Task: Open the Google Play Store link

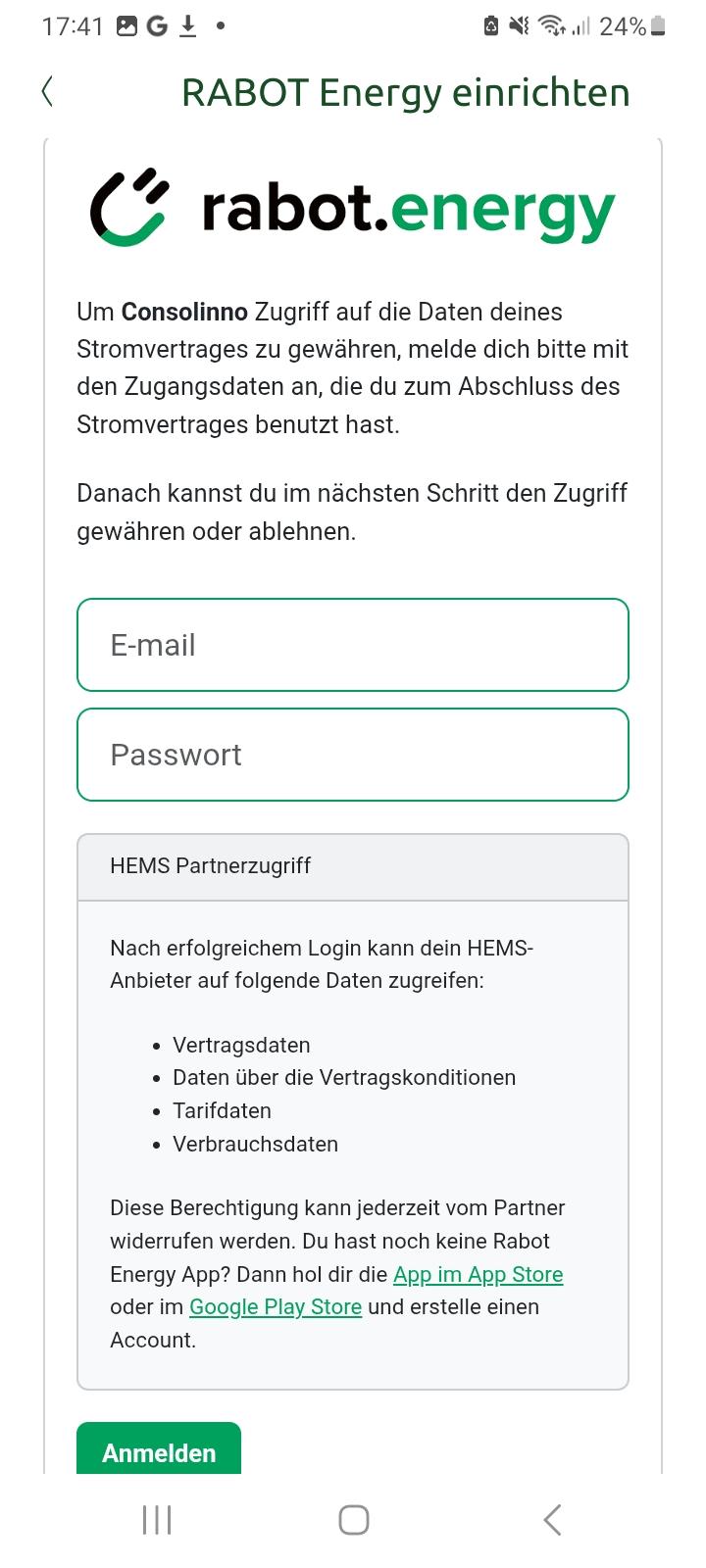Action: coord(275,1306)
